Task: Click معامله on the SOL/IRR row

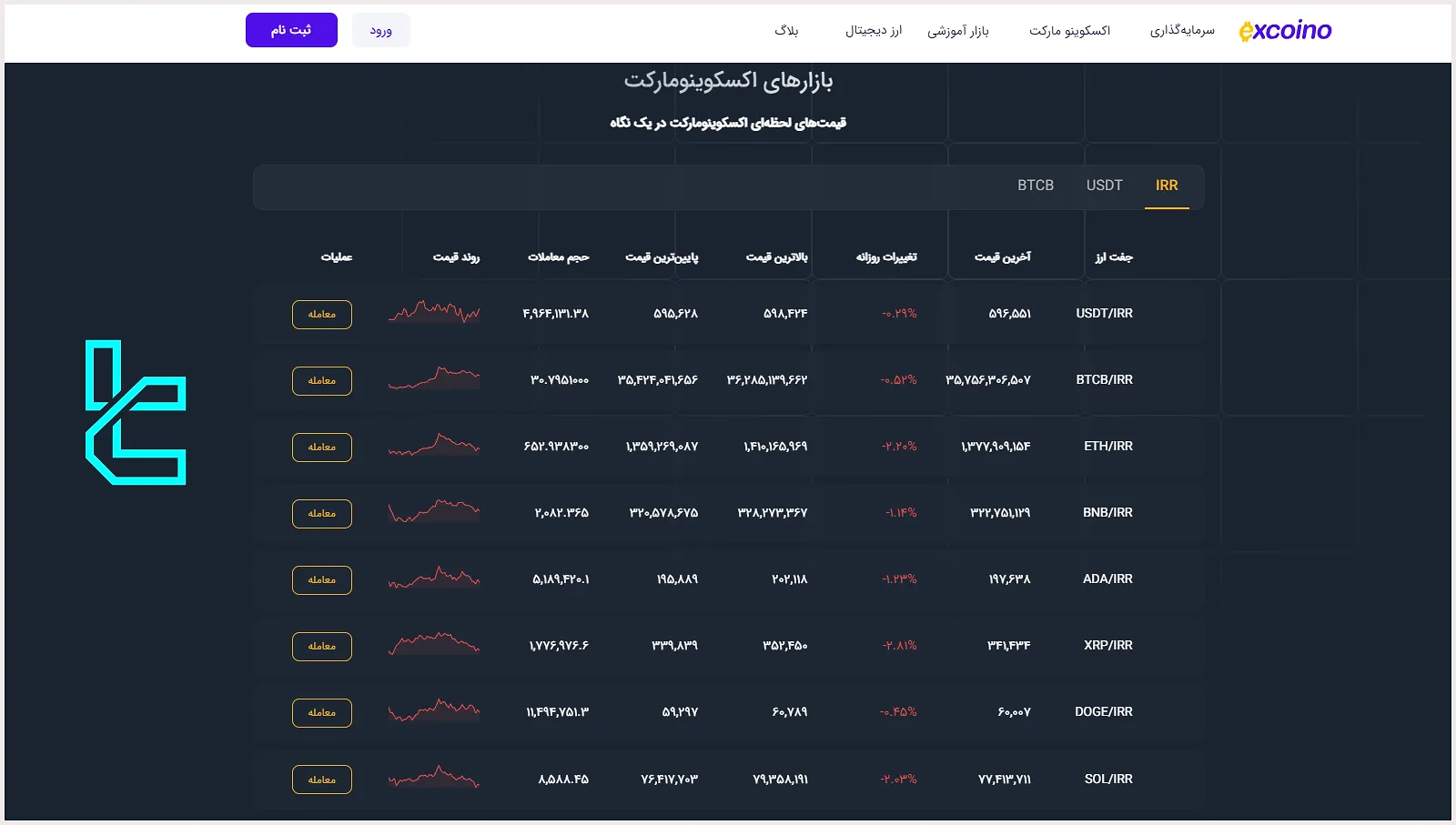Action: tap(321, 779)
